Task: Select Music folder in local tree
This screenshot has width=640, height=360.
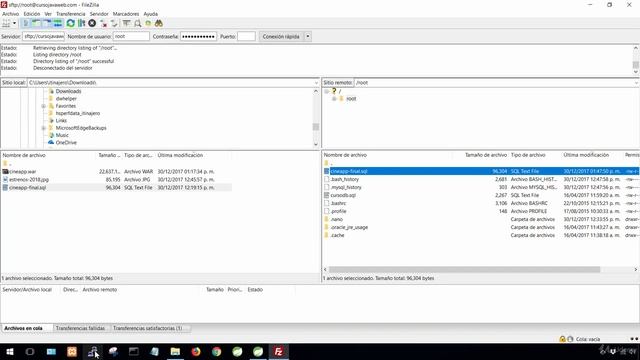Action: coord(62,136)
